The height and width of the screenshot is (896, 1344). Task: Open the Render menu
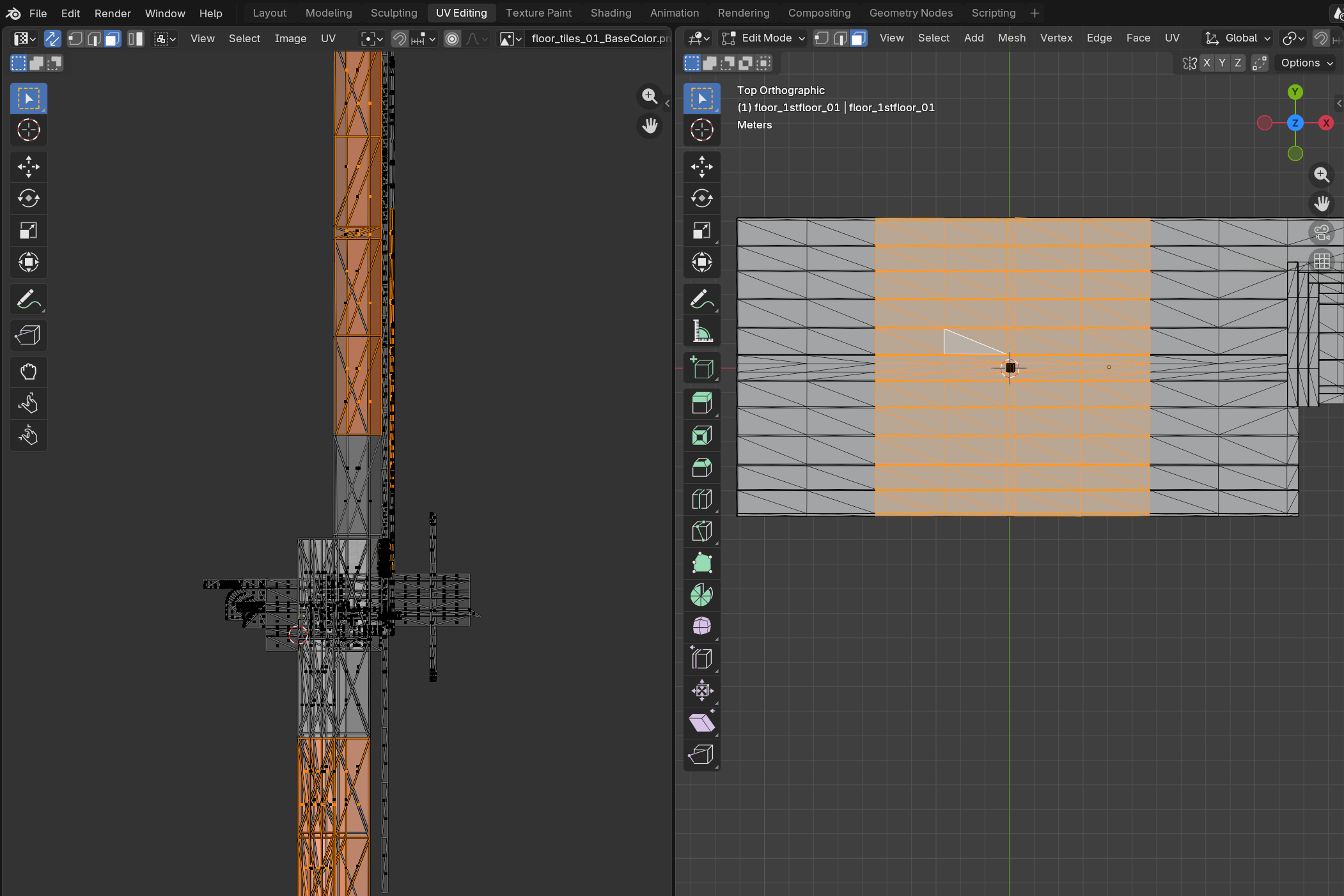113,13
